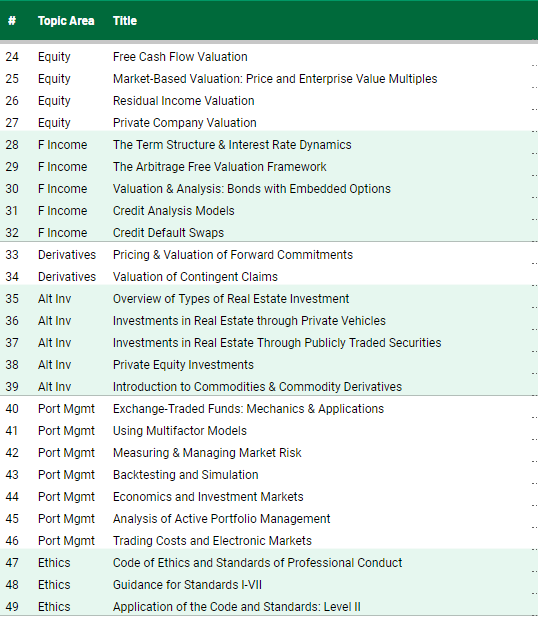The width and height of the screenshot is (538, 627).
Task: Select 'Valuation & Analysis: Bonds with Embedded Options'
Action: click(x=252, y=189)
